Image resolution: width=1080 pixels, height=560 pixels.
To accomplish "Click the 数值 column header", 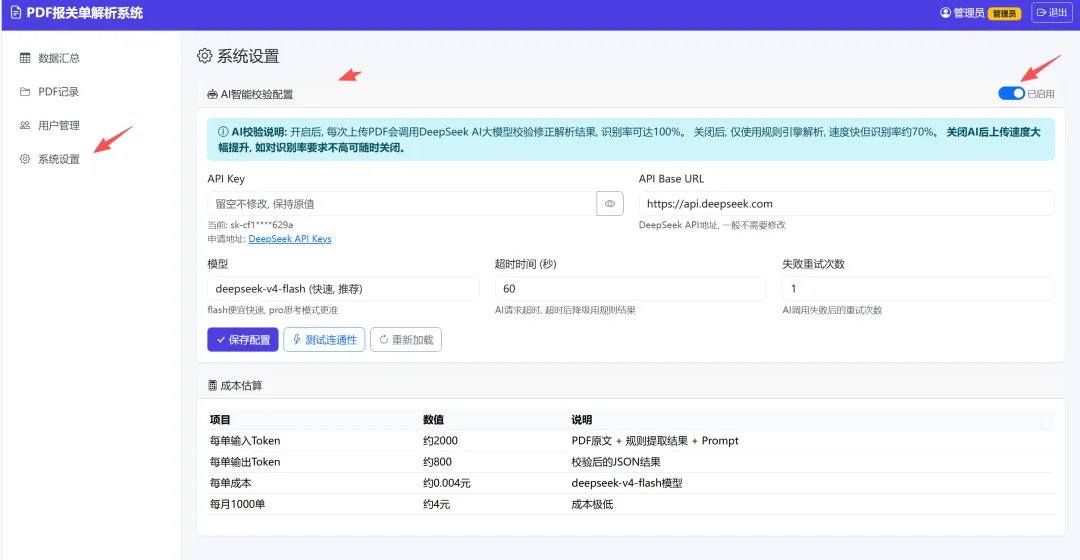I will click(x=433, y=419).
